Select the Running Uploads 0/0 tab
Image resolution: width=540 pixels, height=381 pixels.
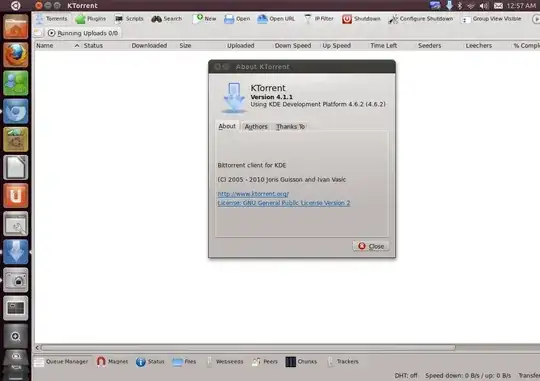[83, 33]
